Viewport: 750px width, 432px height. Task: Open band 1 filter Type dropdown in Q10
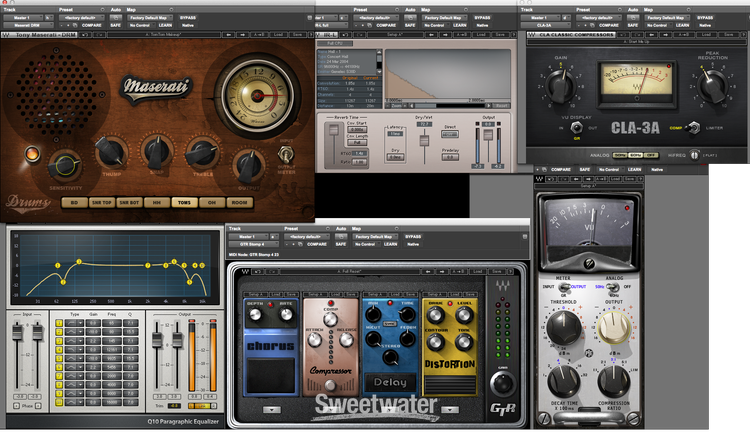74,323
